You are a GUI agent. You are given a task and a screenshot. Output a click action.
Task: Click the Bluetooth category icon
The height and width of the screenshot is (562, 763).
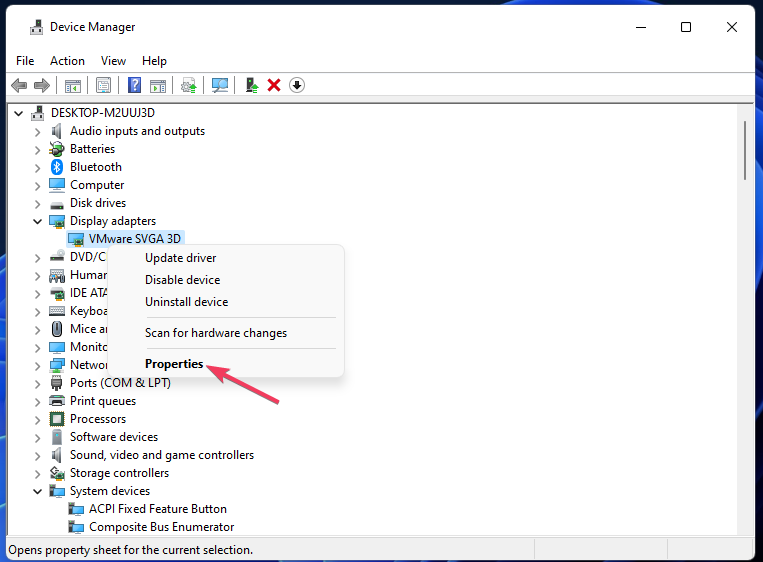tap(57, 167)
